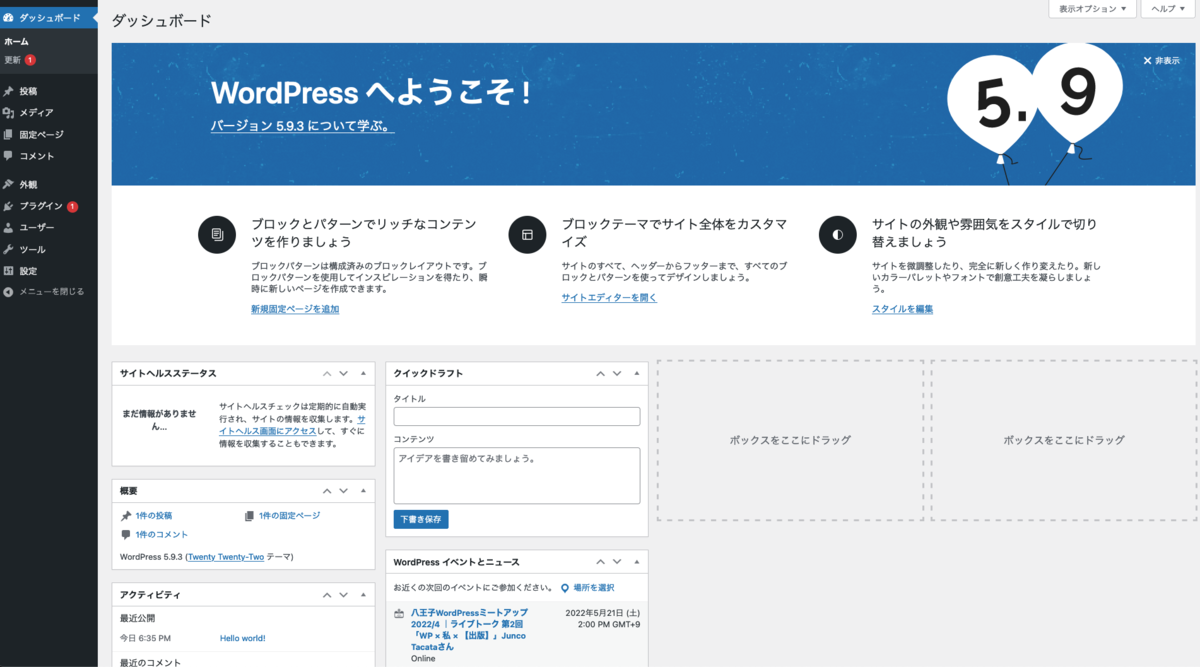
Task: Click the 1件の投稿 link
Action: [154, 516]
